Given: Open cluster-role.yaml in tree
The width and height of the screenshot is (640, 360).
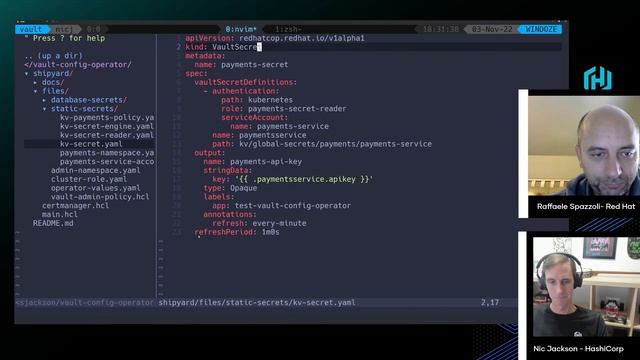Looking at the screenshot, I should [x=89, y=179].
